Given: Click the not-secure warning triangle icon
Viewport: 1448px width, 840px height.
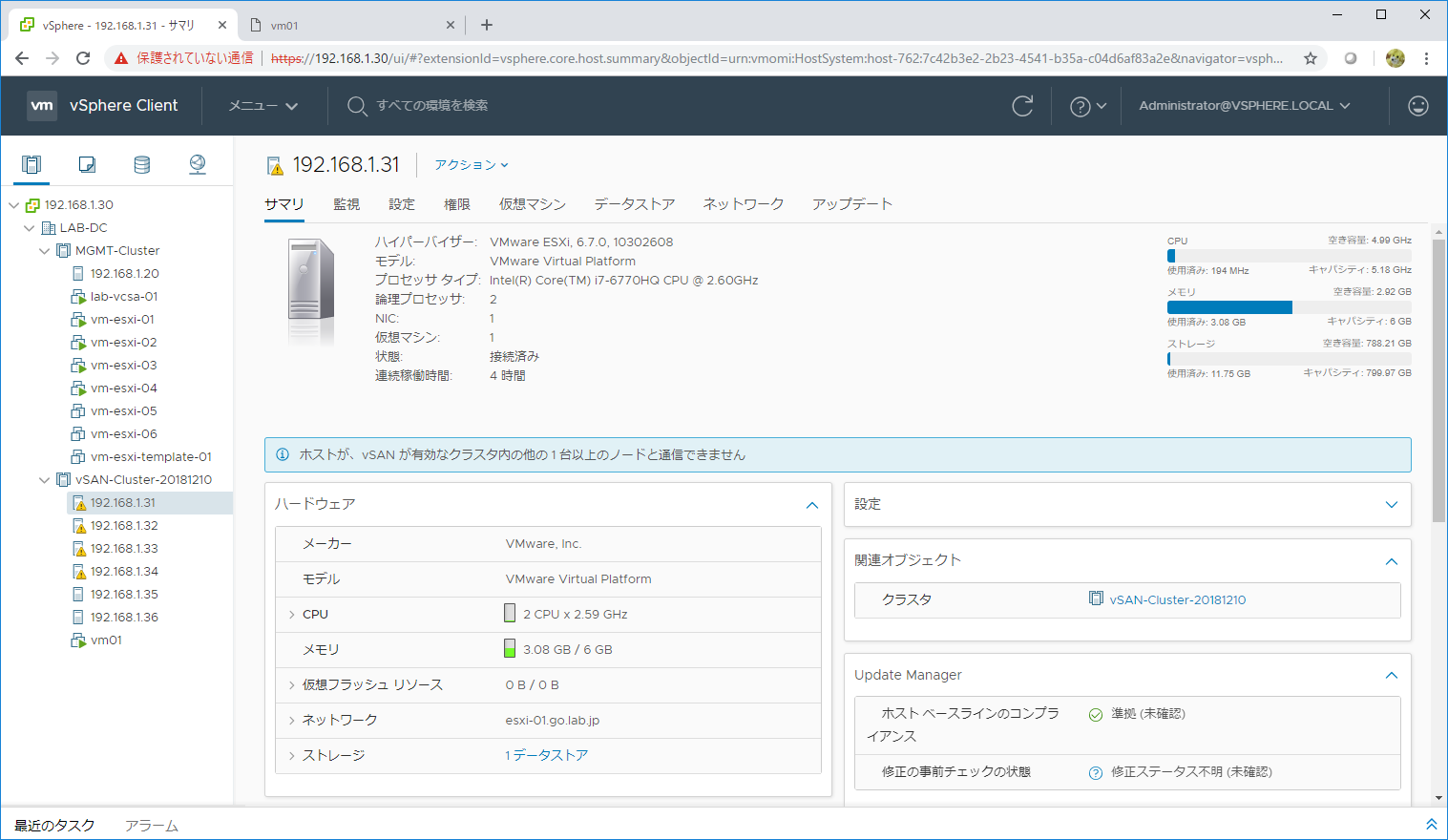Looking at the screenshot, I should tap(121, 58).
